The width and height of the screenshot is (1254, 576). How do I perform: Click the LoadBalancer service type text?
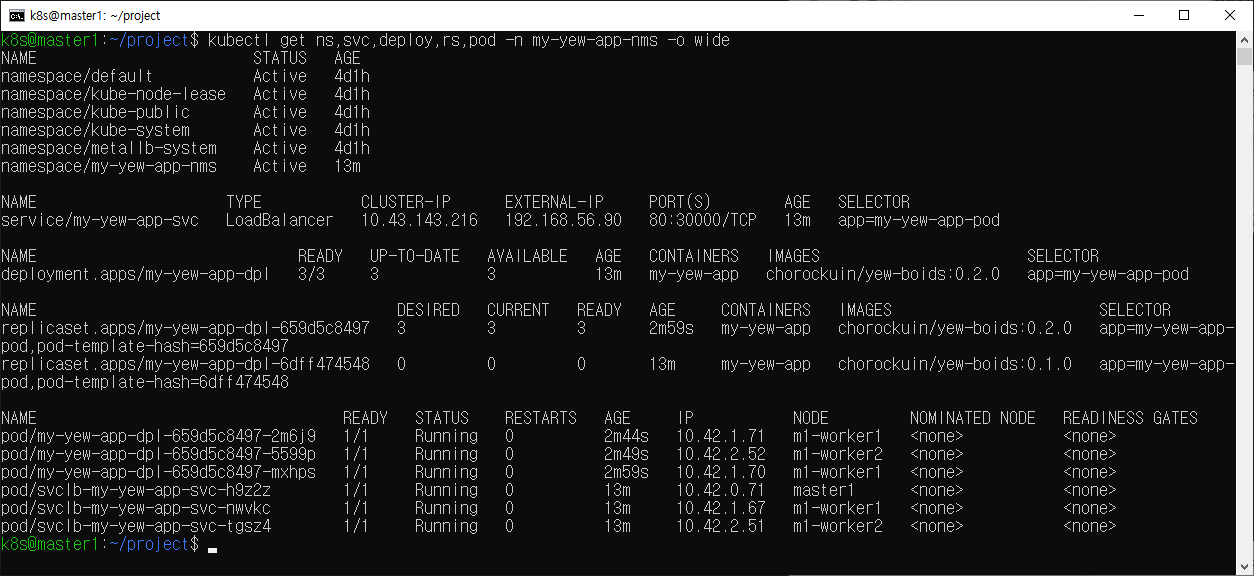tap(279, 220)
